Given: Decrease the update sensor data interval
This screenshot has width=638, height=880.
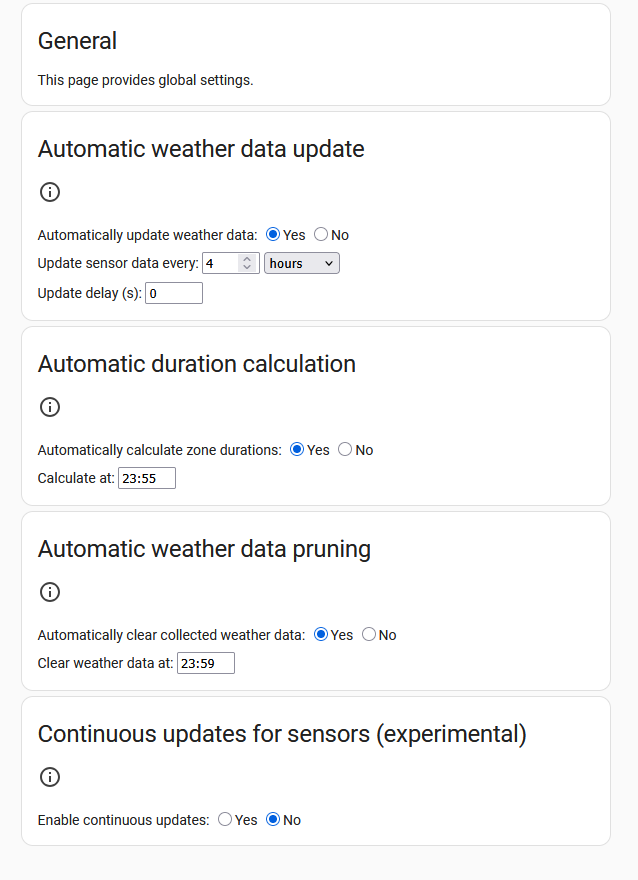Looking at the screenshot, I should pos(248,268).
